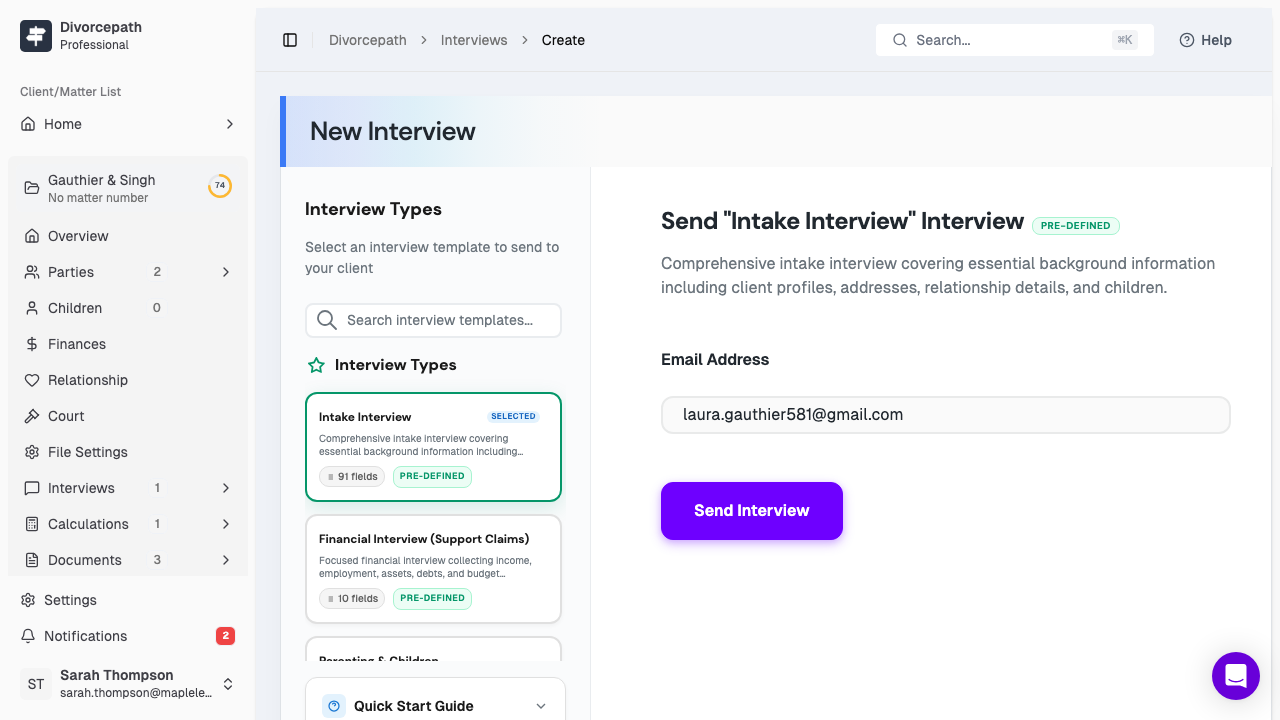
Task: Click the top bar Search field
Action: [x=1014, y=40]
